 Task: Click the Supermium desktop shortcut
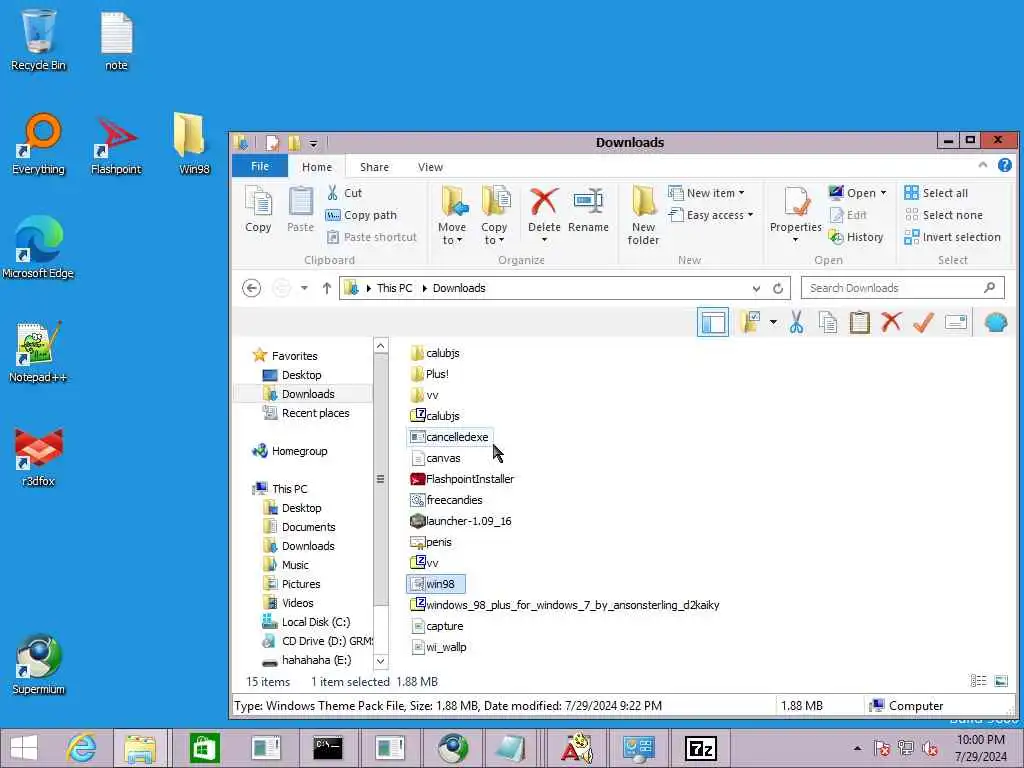pyautogui.click(x=38, y=665)
